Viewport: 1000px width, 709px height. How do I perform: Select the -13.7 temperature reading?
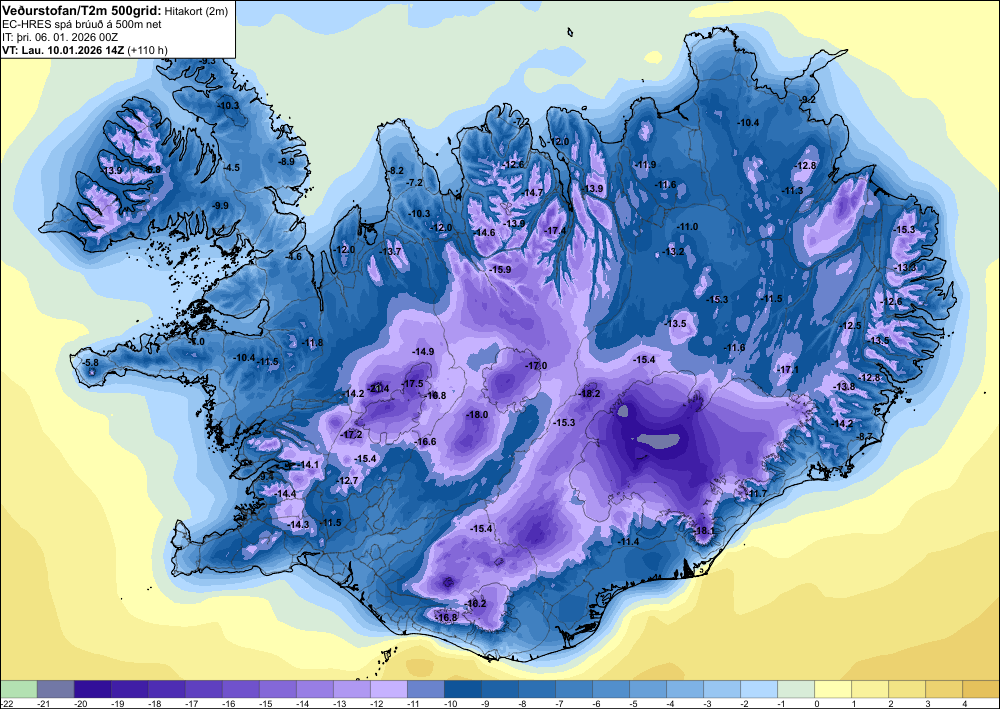(390, 251)
